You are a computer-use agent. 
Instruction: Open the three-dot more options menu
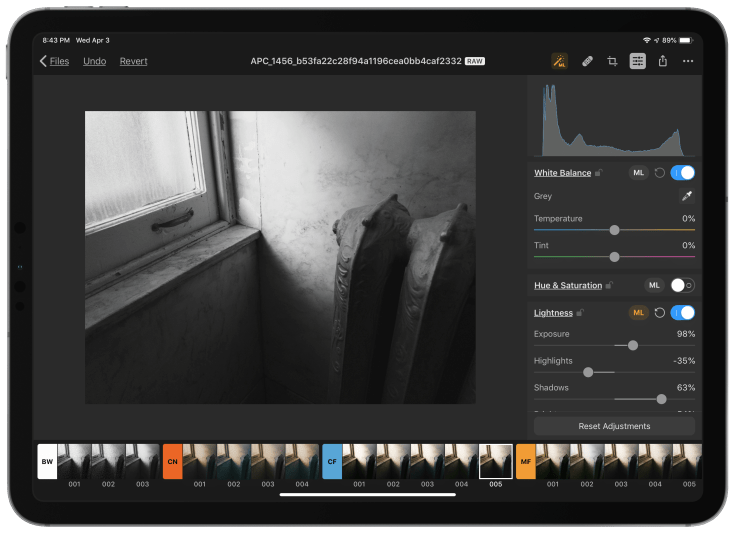(x=688, y=61)
